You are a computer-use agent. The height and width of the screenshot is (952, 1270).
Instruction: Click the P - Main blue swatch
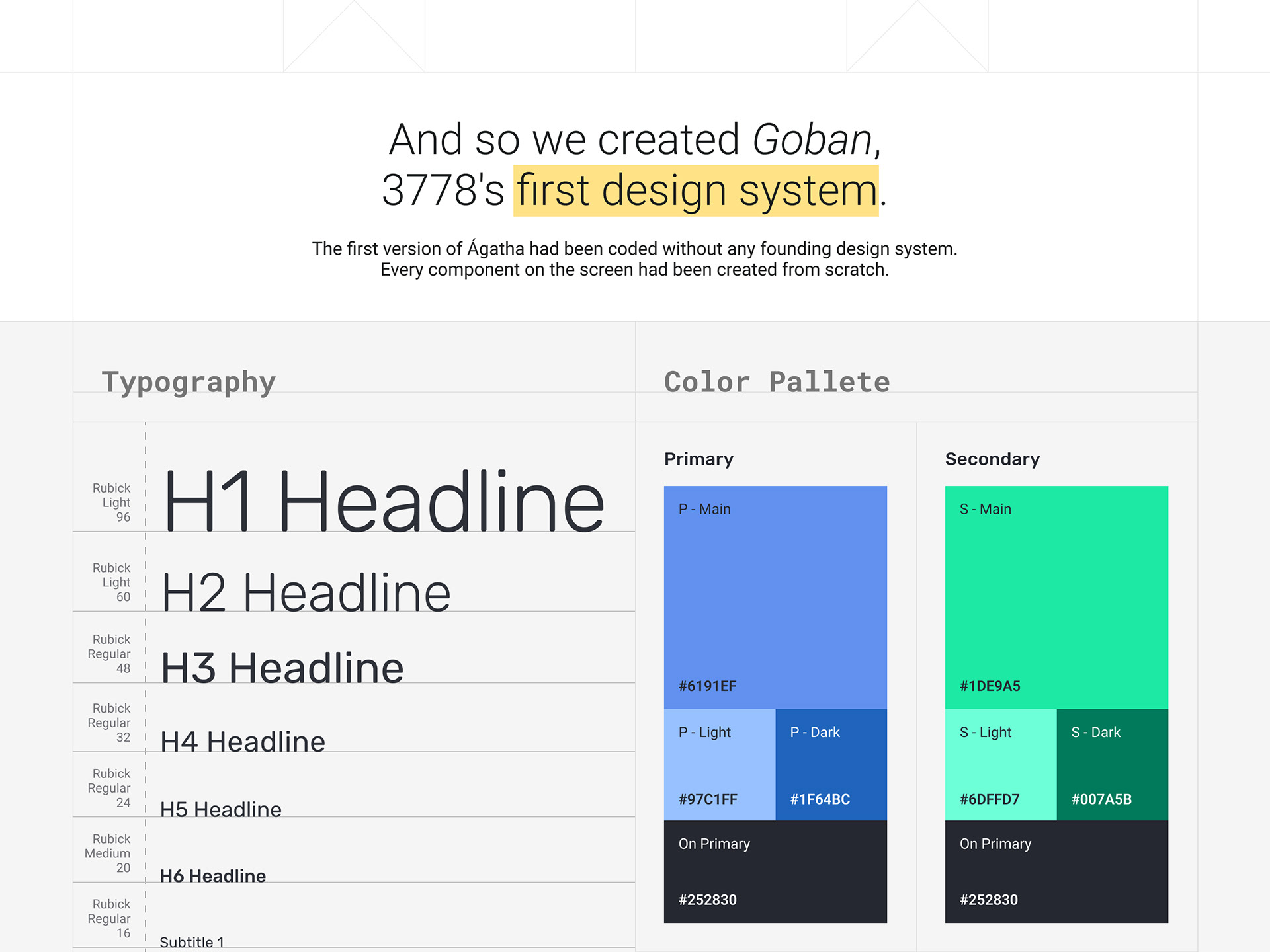775,597
